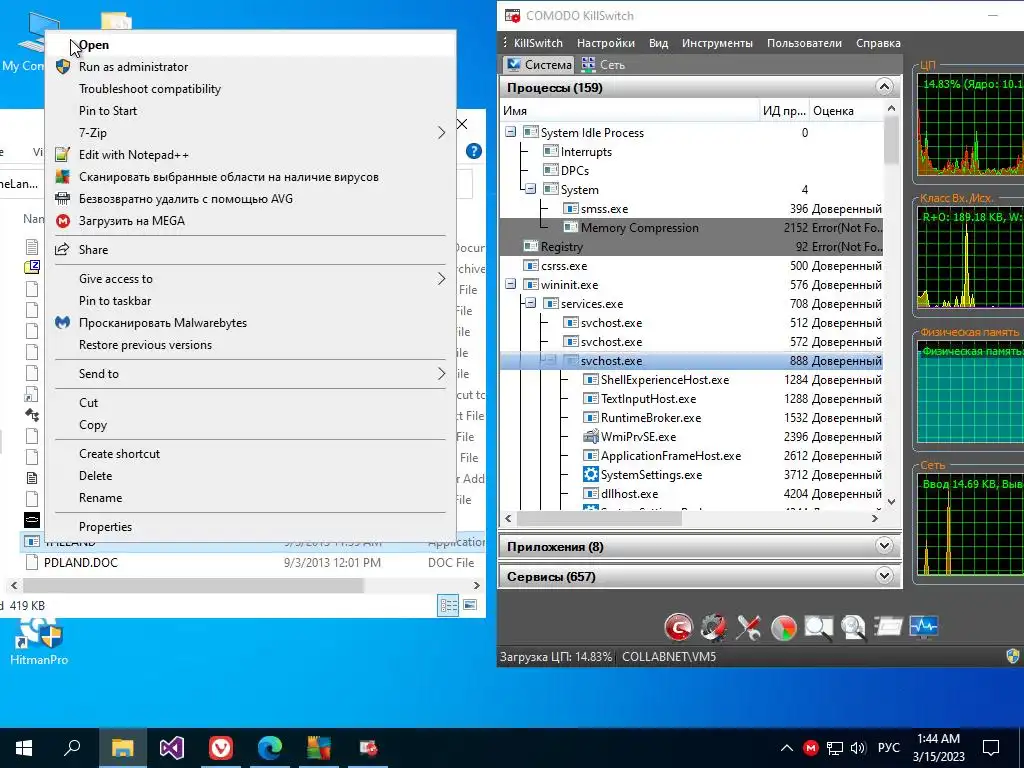Viewport: 1024px width, 768px height.
Task: Select the Система tab
Action: [539, 65]
